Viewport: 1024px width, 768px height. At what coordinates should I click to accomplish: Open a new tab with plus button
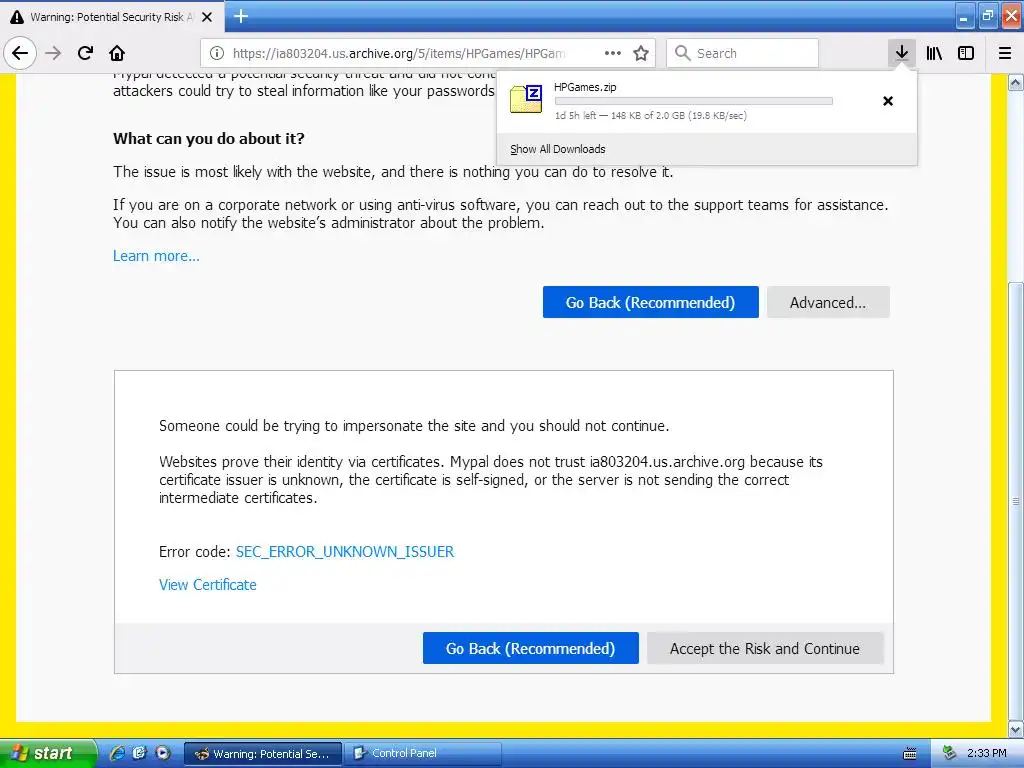tap(240, 16)
